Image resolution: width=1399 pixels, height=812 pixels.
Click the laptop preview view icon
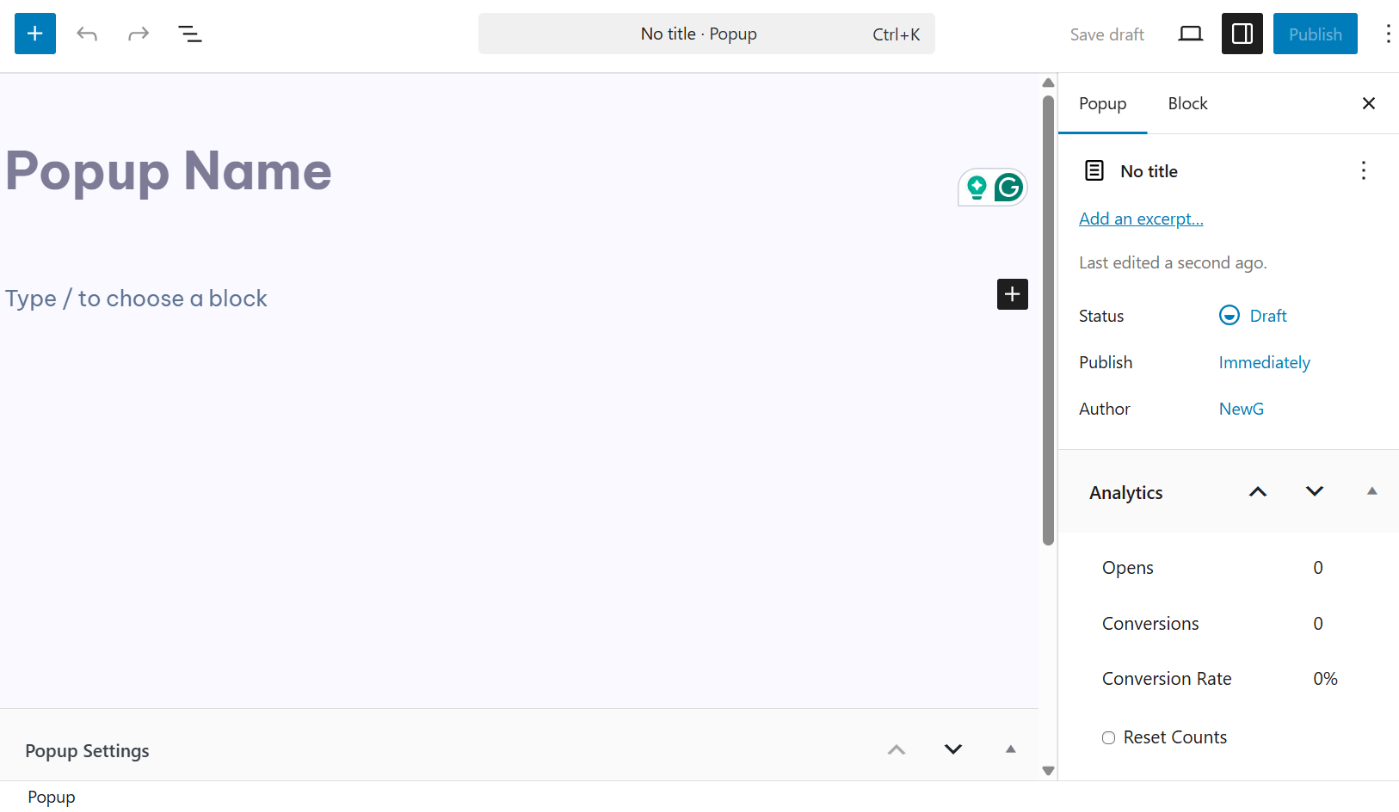(x=1190, y=34)
